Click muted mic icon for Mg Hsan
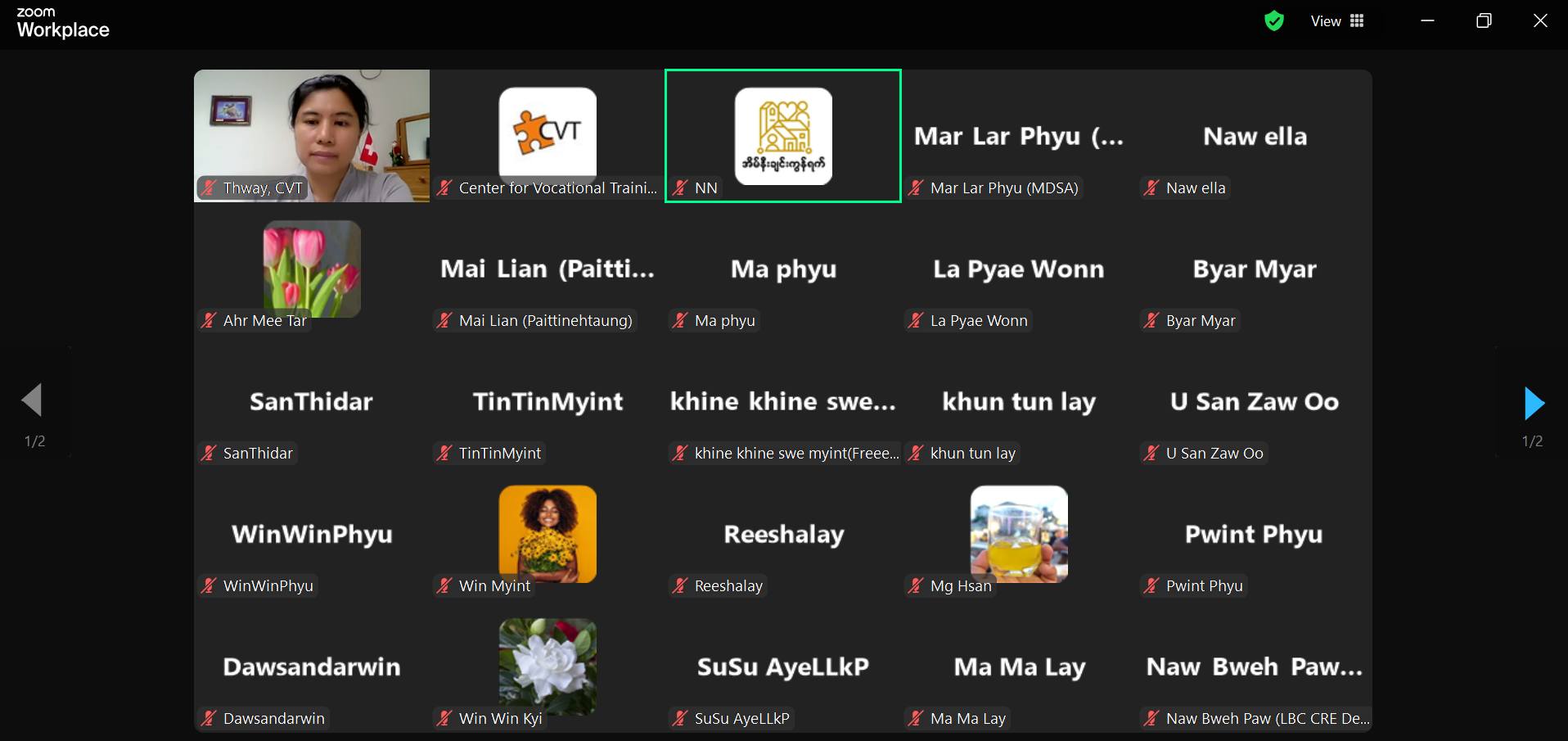This screenshot has width=1568, height=741. tap(916, 585)
